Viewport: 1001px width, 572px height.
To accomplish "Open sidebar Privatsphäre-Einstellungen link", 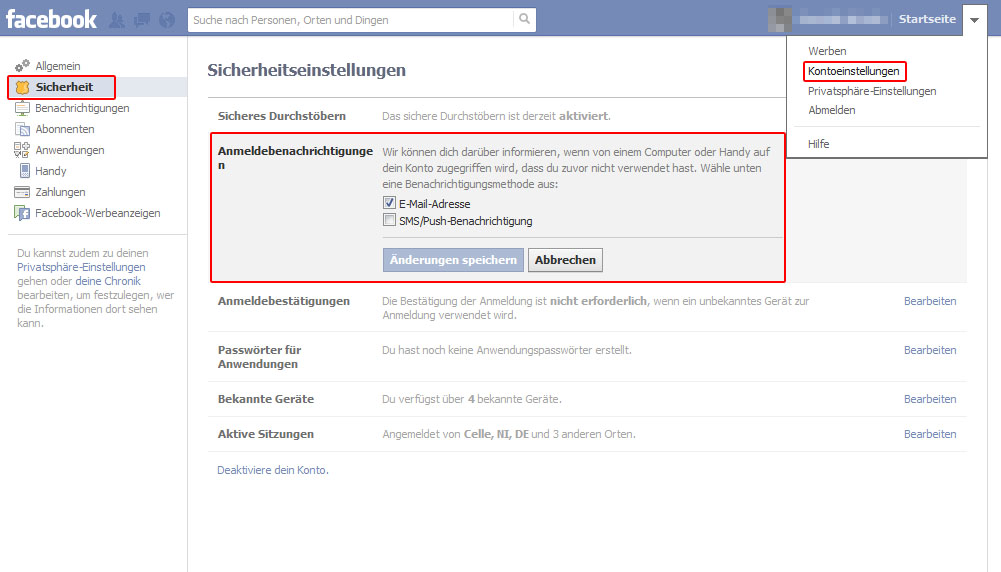I will (81, 267).
